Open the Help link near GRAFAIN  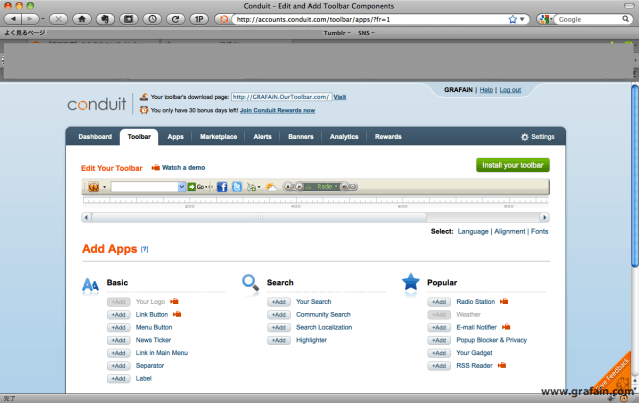486,90
